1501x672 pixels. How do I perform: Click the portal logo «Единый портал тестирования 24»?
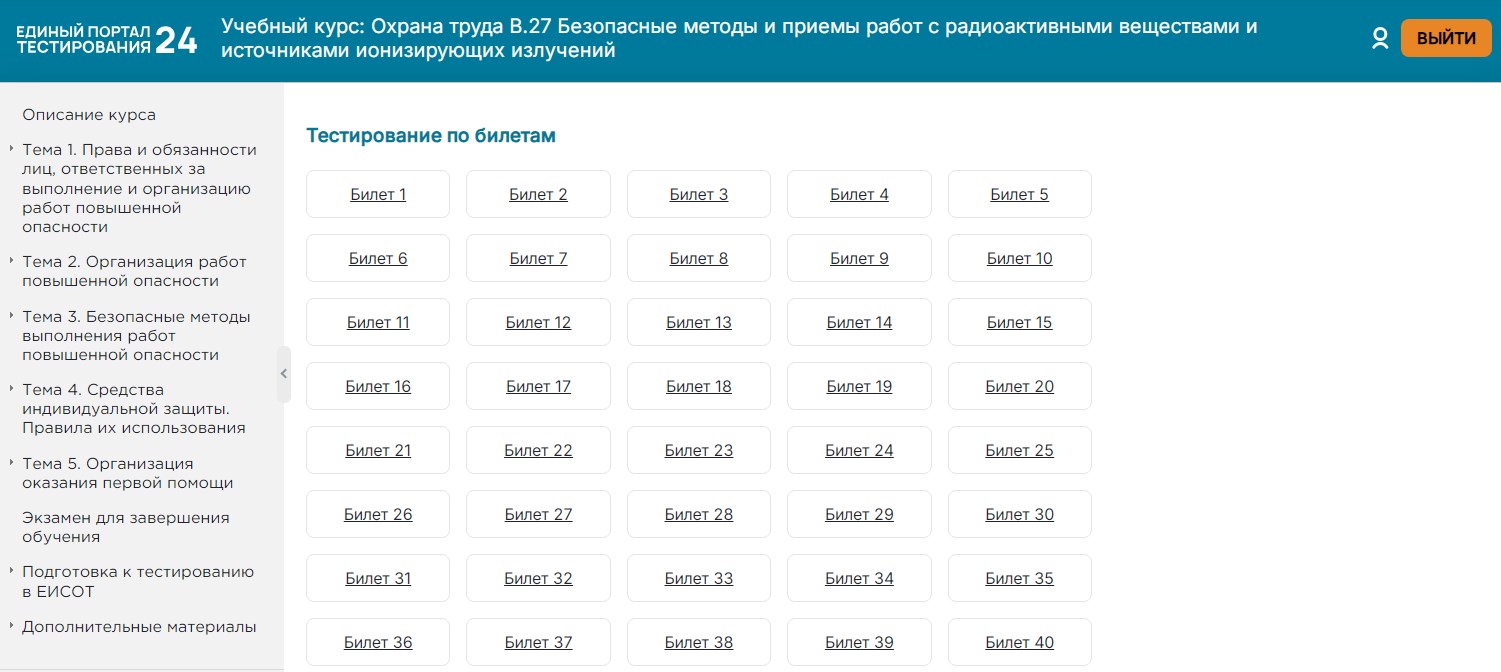click(107, 40)
